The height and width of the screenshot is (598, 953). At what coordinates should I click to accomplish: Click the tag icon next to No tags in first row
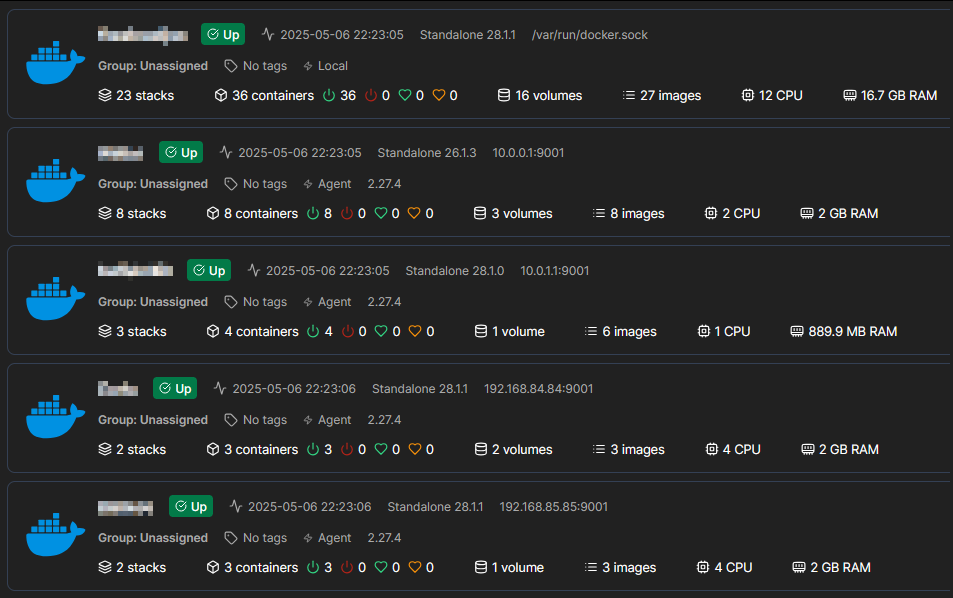click(x=230, y=66)
